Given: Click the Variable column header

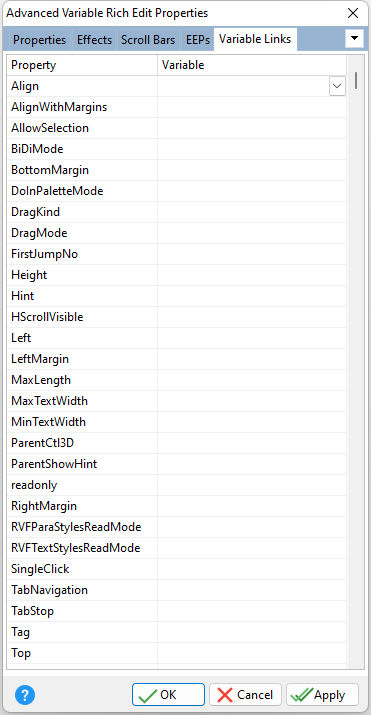Looking at the screenshot, I should tap(252, 65).
